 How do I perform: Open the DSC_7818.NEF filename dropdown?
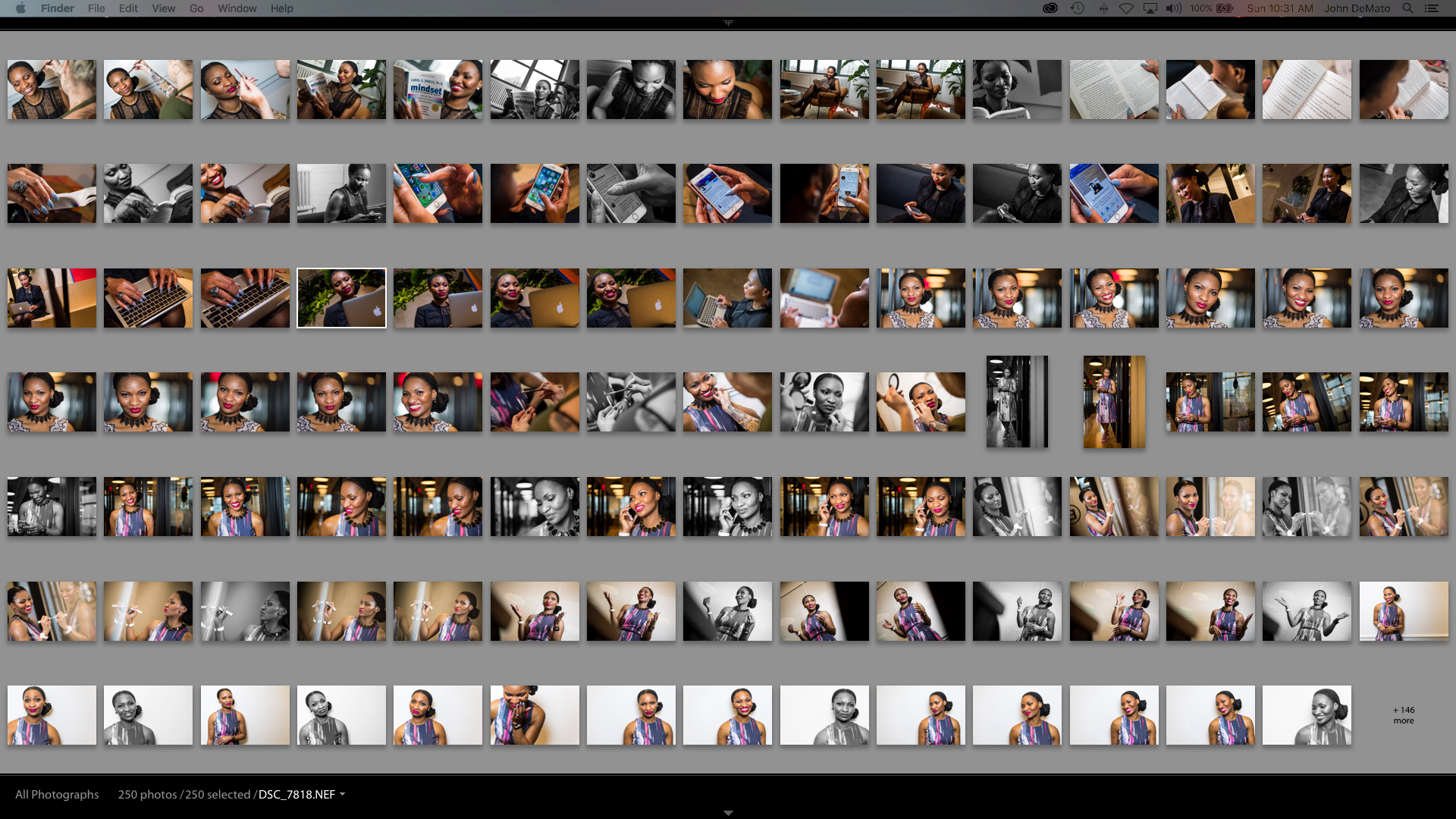pos(343,794)
